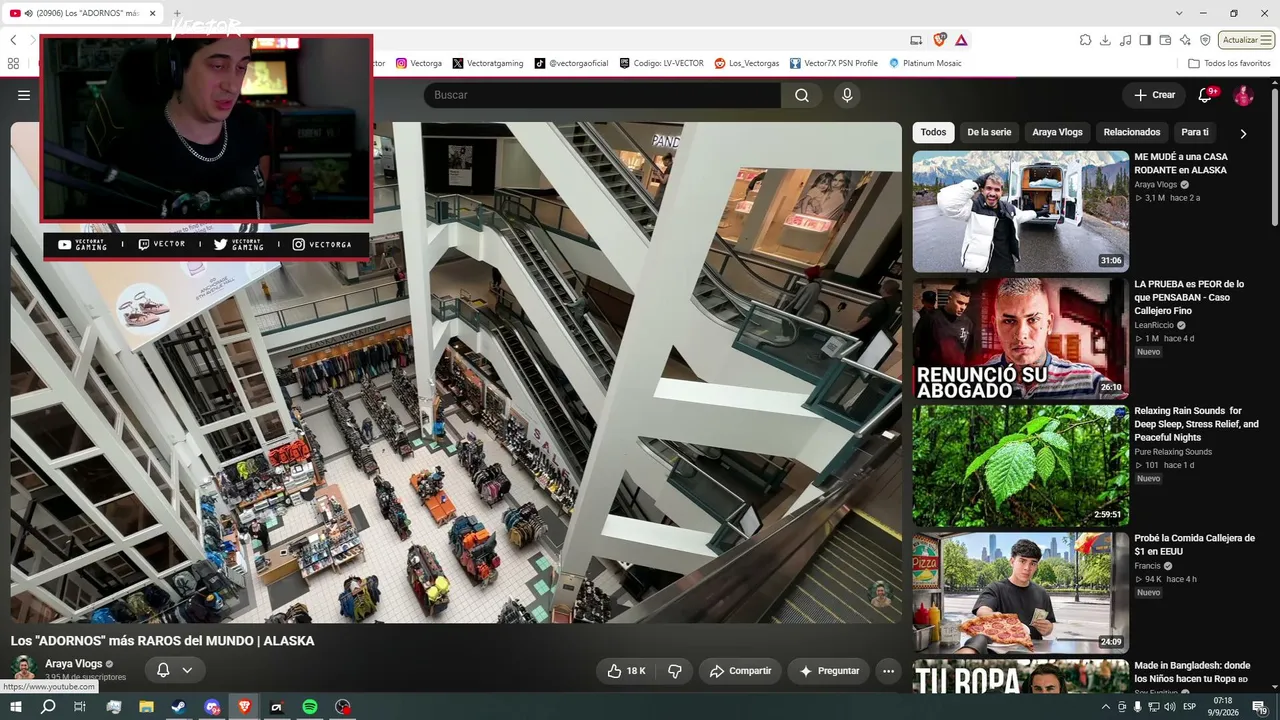Select the Relacionados filter chip
The height and width of the screenshot is (720, 1280).
[x=1132, y=132]
